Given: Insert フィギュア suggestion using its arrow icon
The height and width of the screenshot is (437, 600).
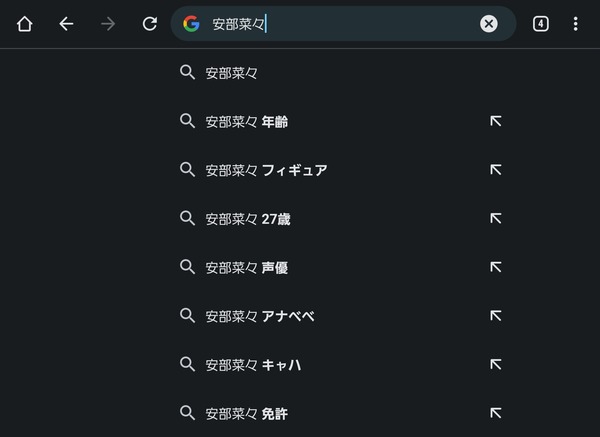Looking at the screenshot, I should [x=496, y=170].
